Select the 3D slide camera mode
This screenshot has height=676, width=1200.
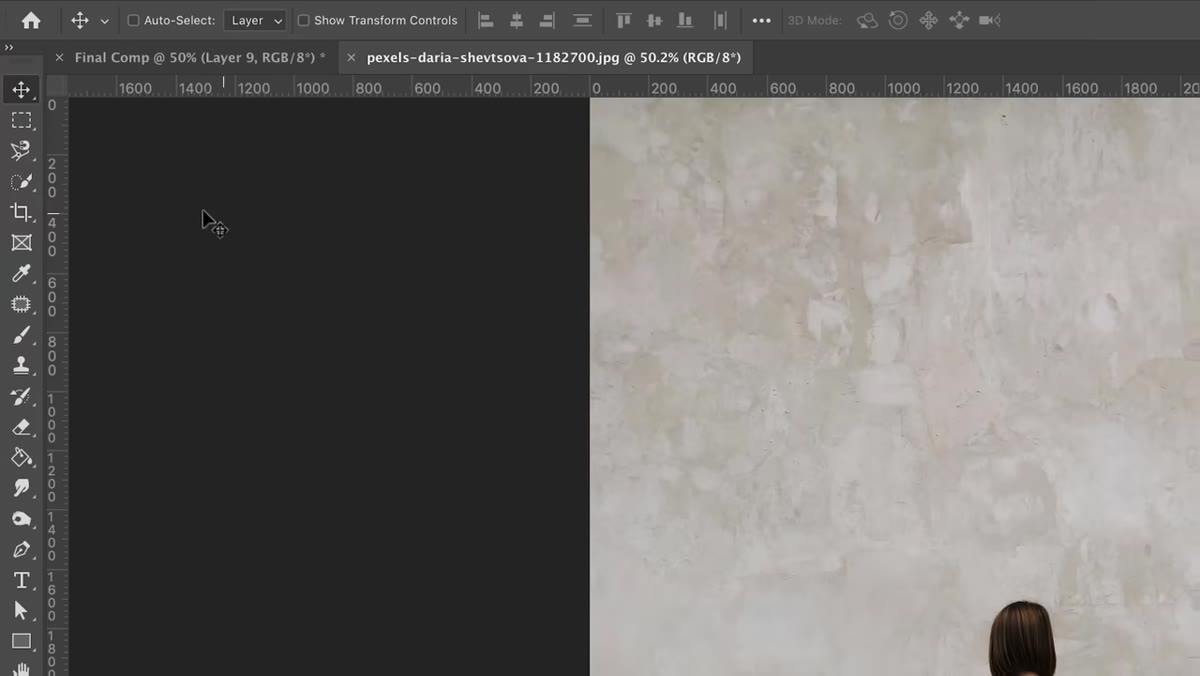click(959, 20)
